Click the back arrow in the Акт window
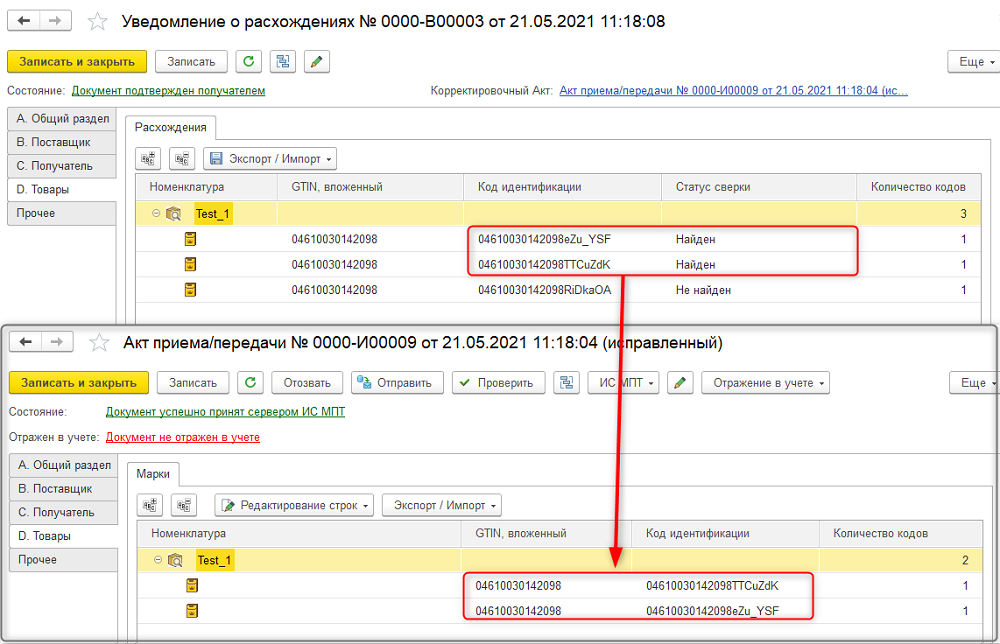This screenshot has height=644, width=1000. click(26, 342)
